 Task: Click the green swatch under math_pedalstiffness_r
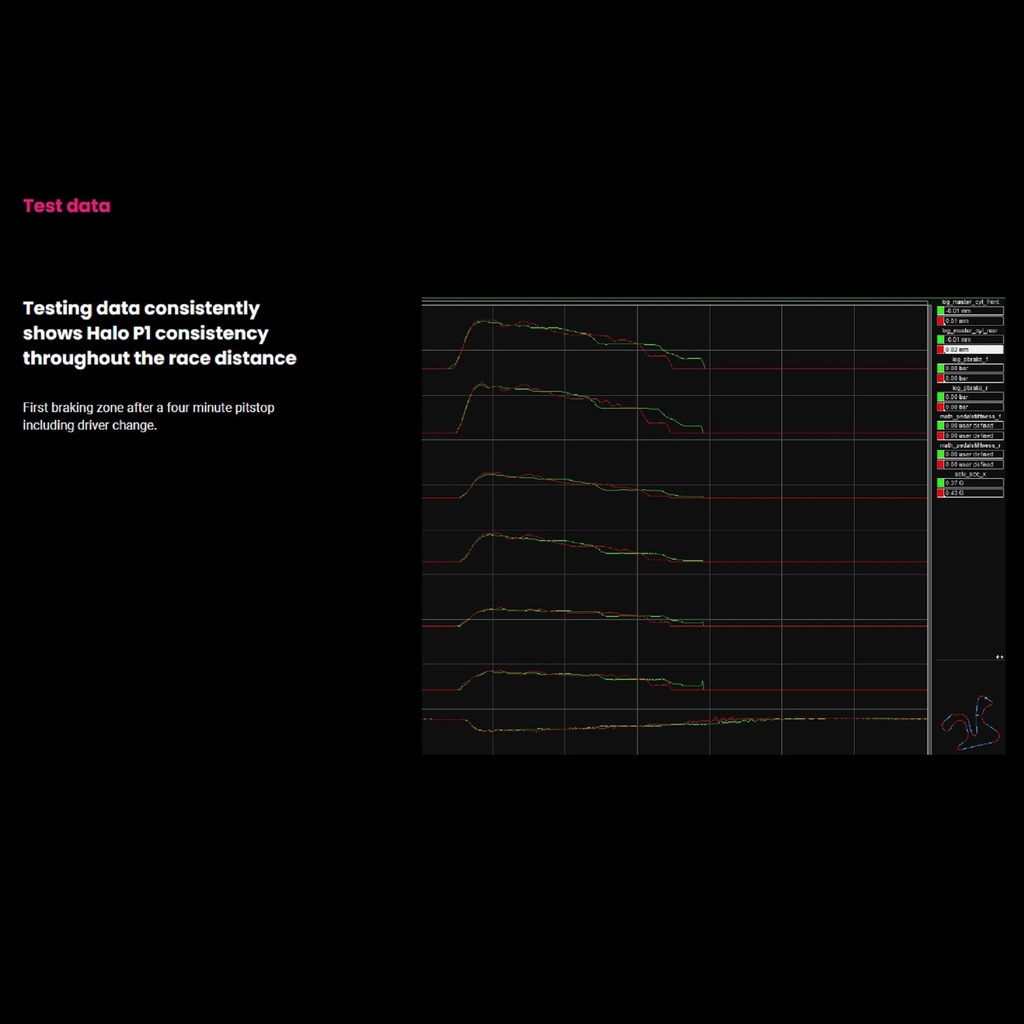940,455
